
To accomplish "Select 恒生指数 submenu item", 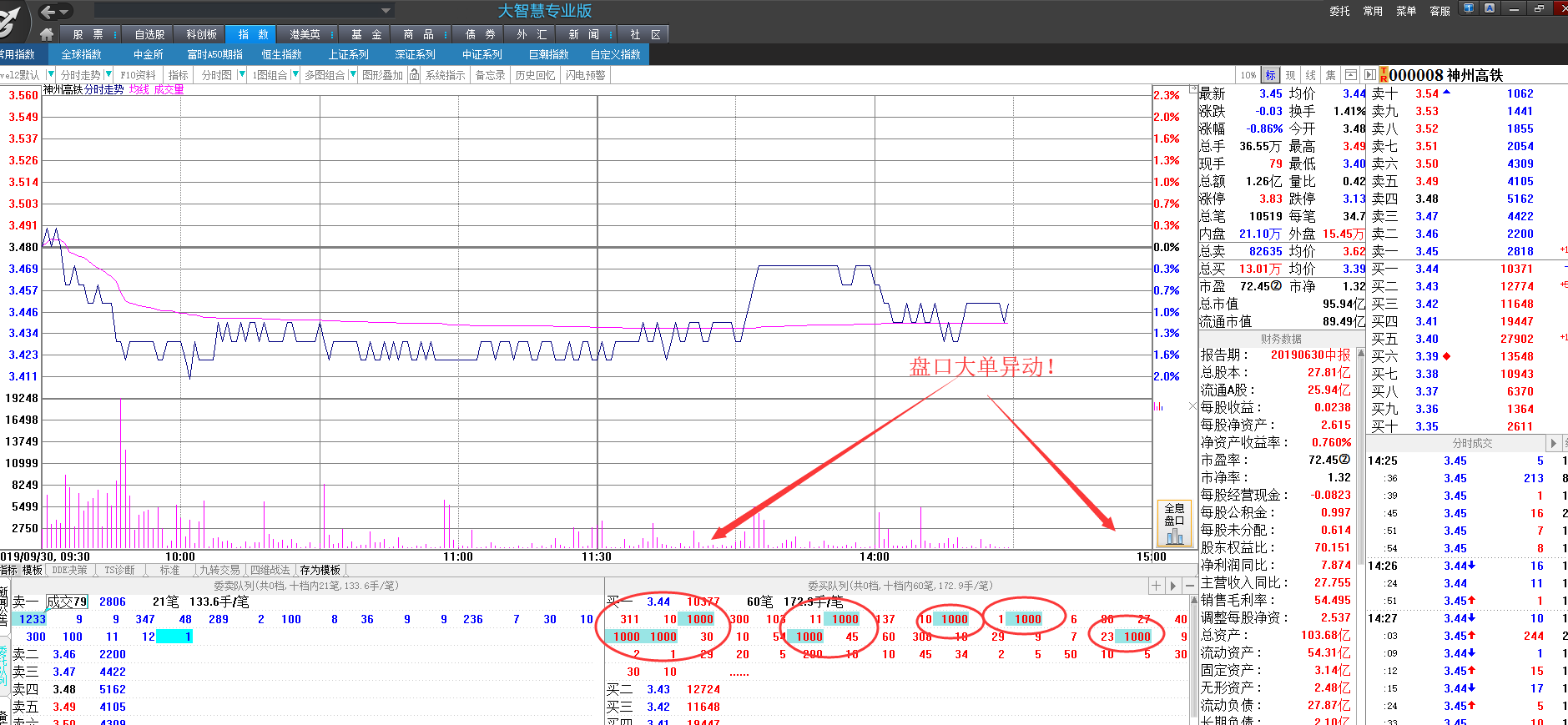I will click(281, 54).
